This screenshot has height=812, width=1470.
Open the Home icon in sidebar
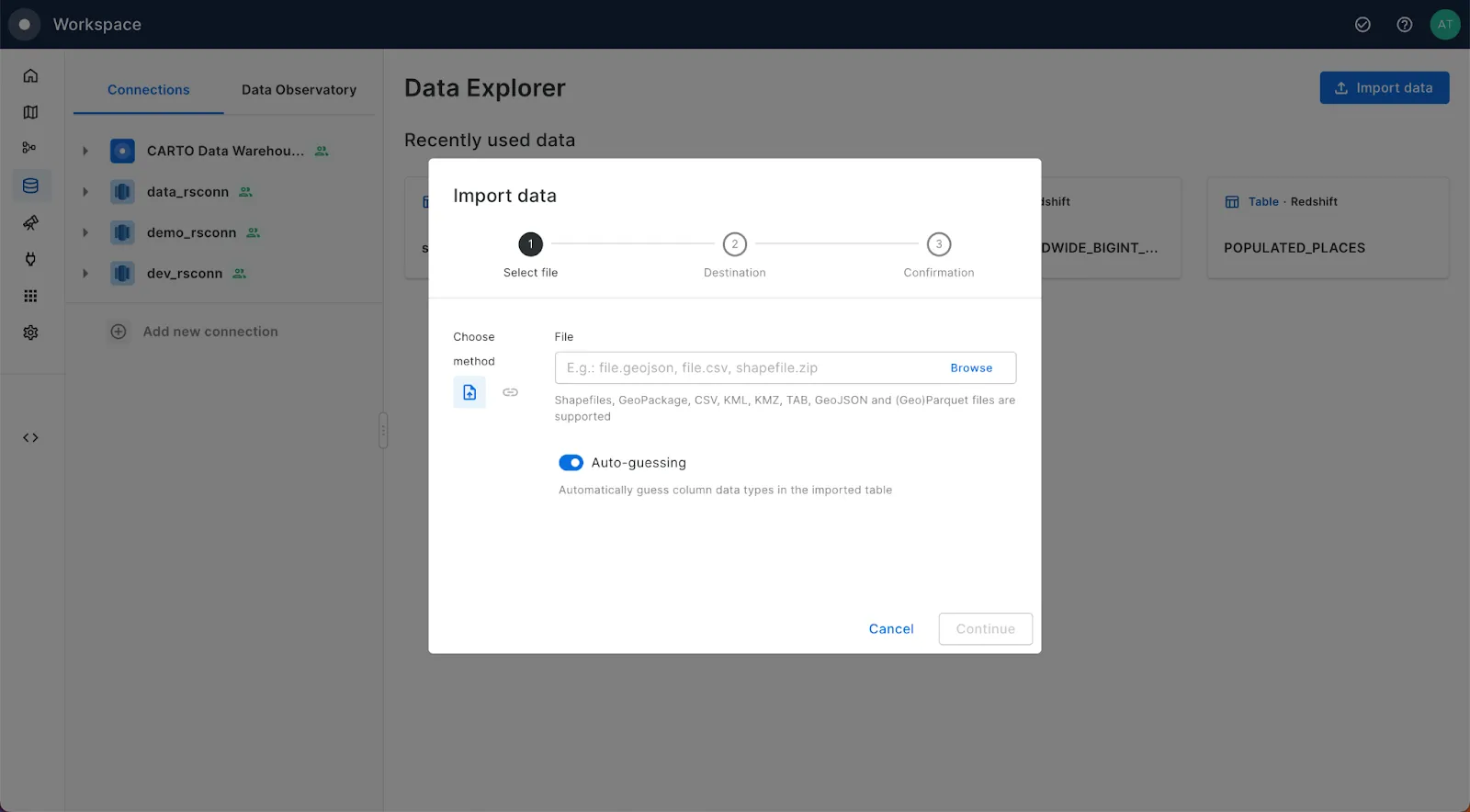[x=30, y=75]
